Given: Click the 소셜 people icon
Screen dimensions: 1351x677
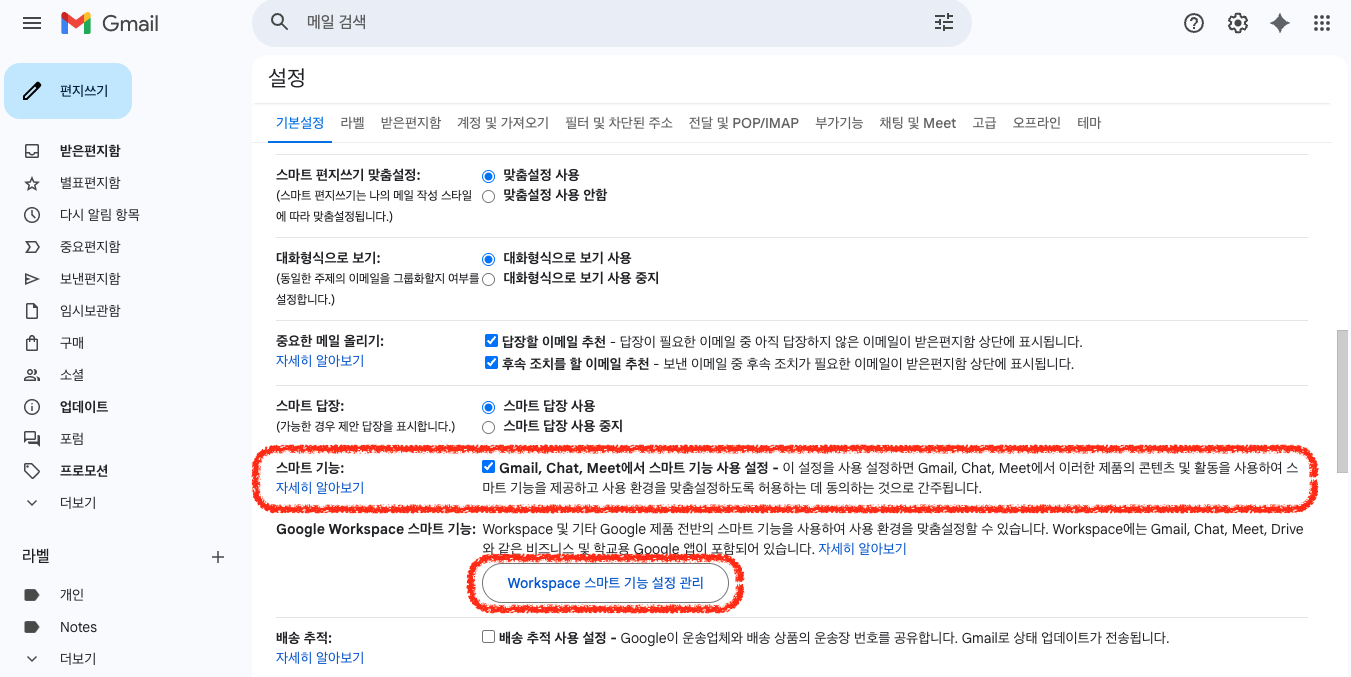Looking at the screenshot, I should click(x=32, y=375).
